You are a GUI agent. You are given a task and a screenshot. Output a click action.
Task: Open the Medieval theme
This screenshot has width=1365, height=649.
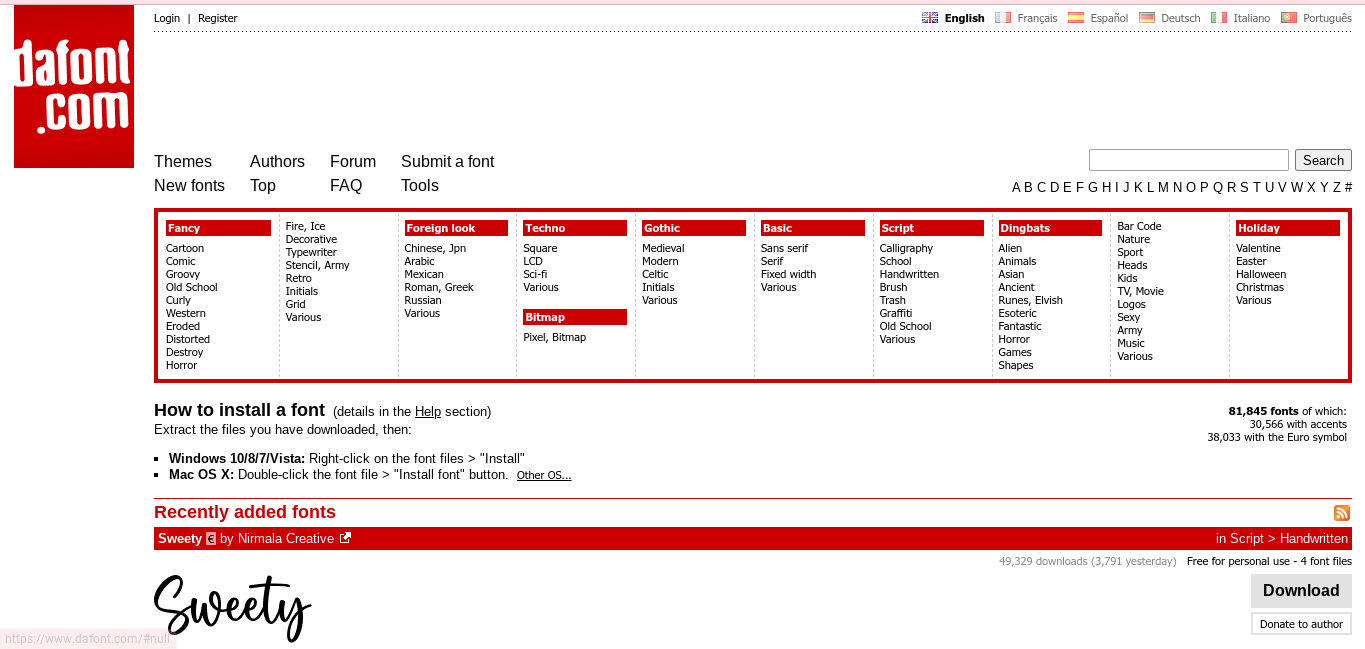point(663,248)
